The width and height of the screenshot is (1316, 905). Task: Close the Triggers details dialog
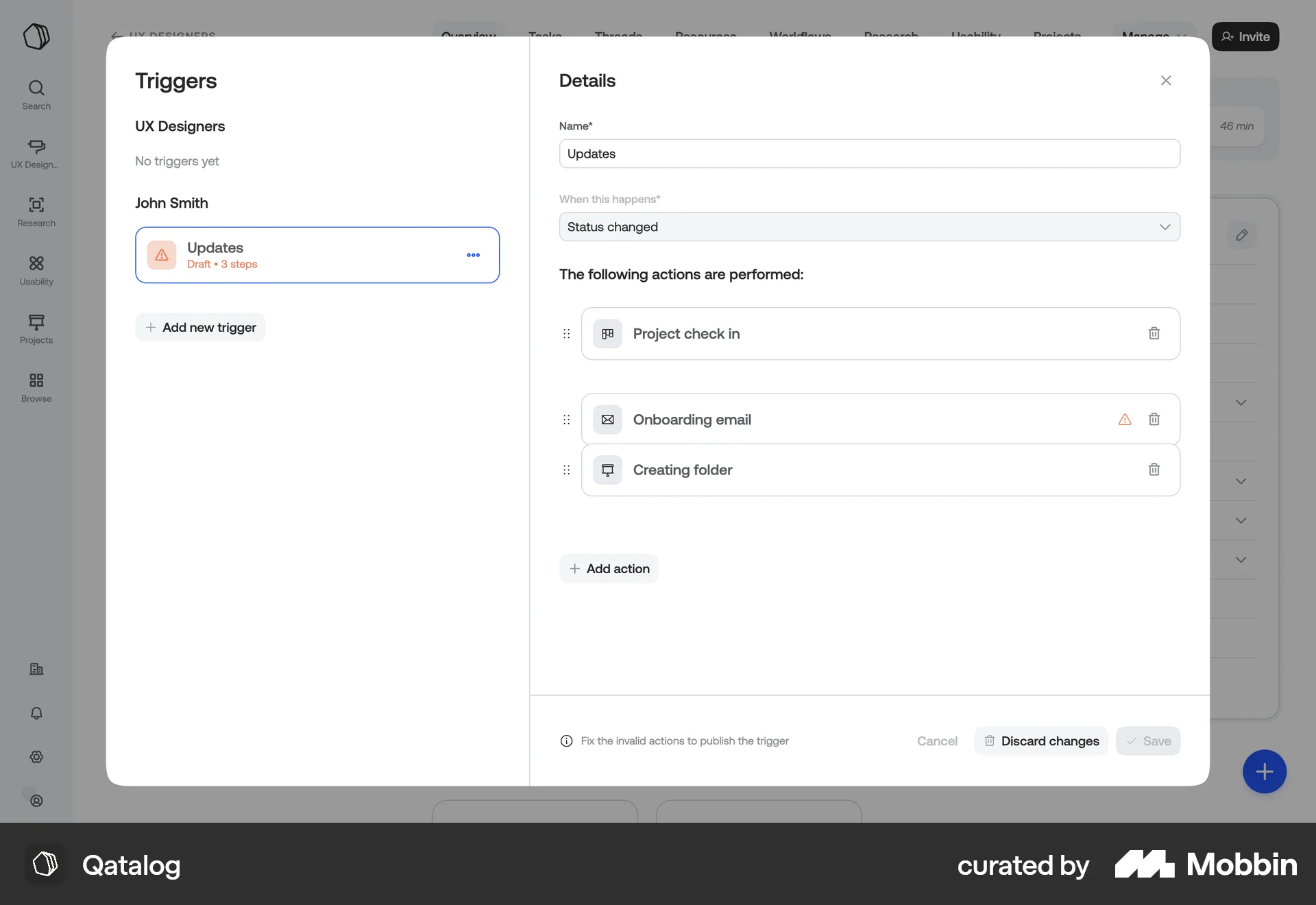click(1165, 81)
